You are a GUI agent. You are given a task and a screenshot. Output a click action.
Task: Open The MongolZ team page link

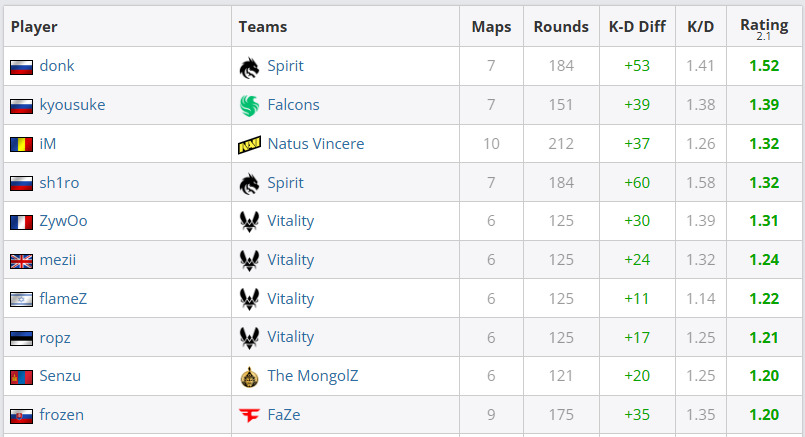[x=312, y=377]
